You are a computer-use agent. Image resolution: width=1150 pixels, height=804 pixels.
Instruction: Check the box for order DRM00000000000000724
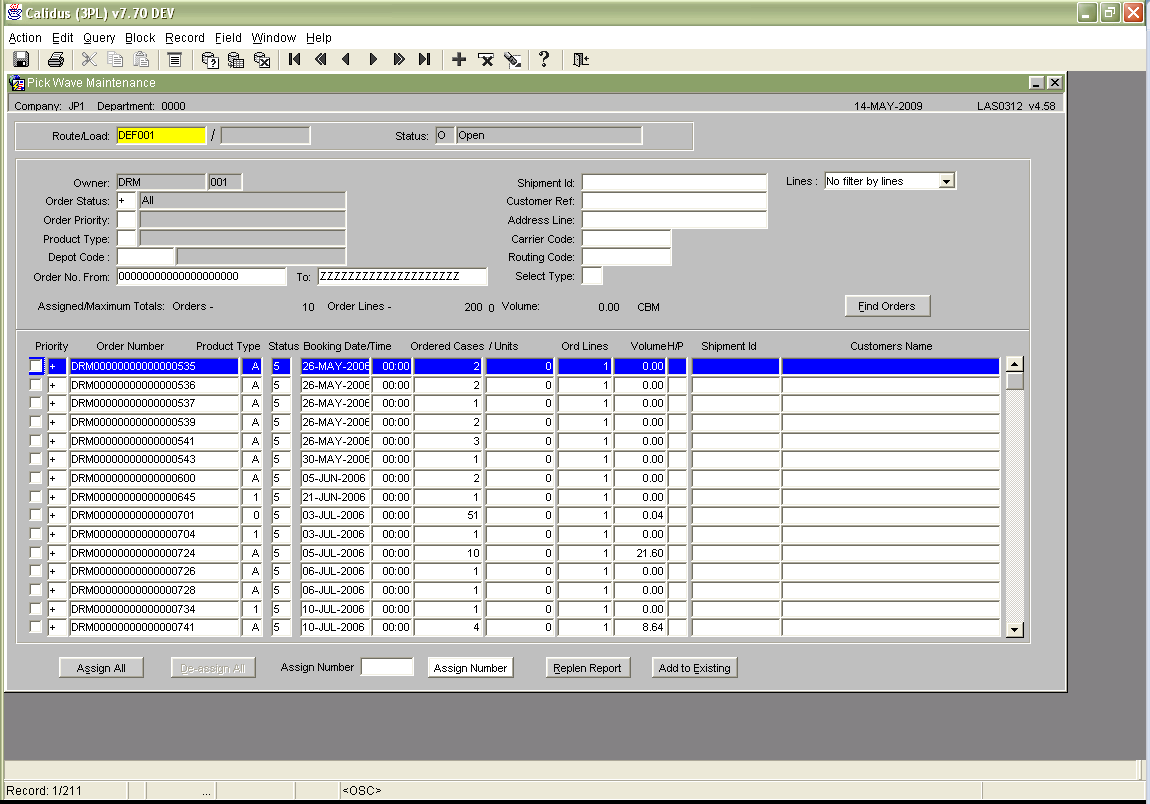tap(36, 552)
